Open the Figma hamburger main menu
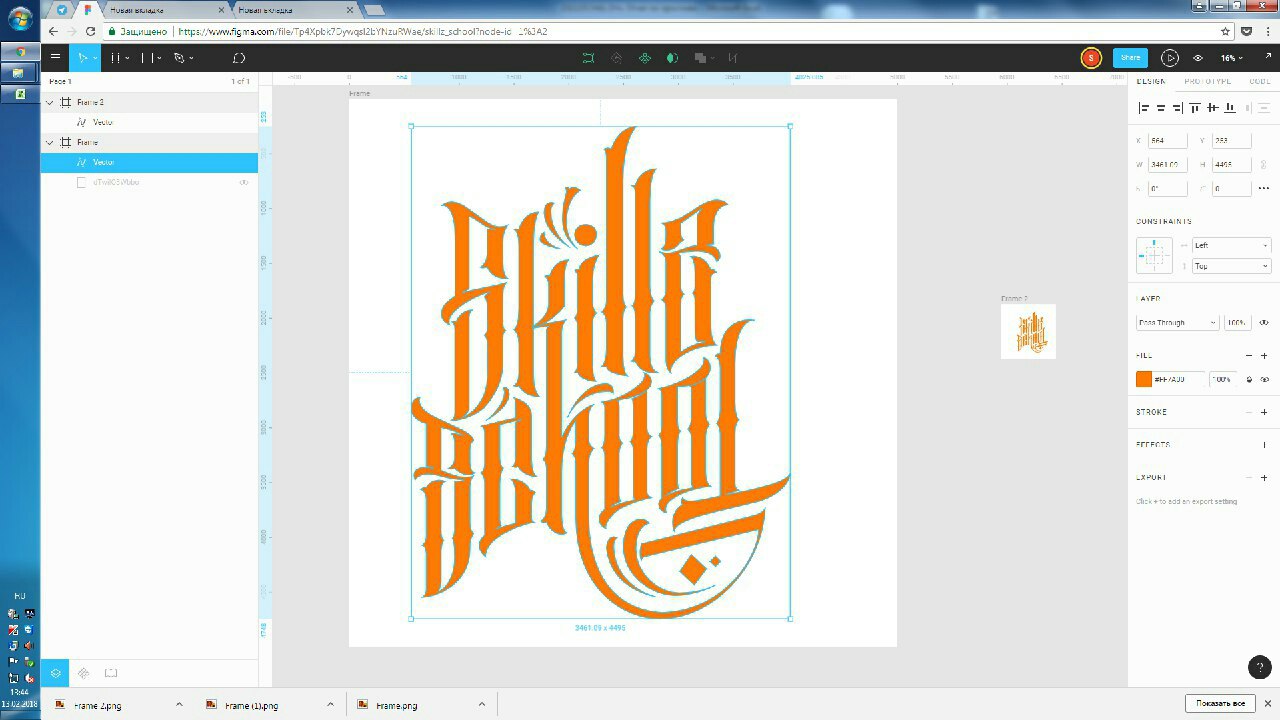1280x720 pixels. (x=55, y=58)
